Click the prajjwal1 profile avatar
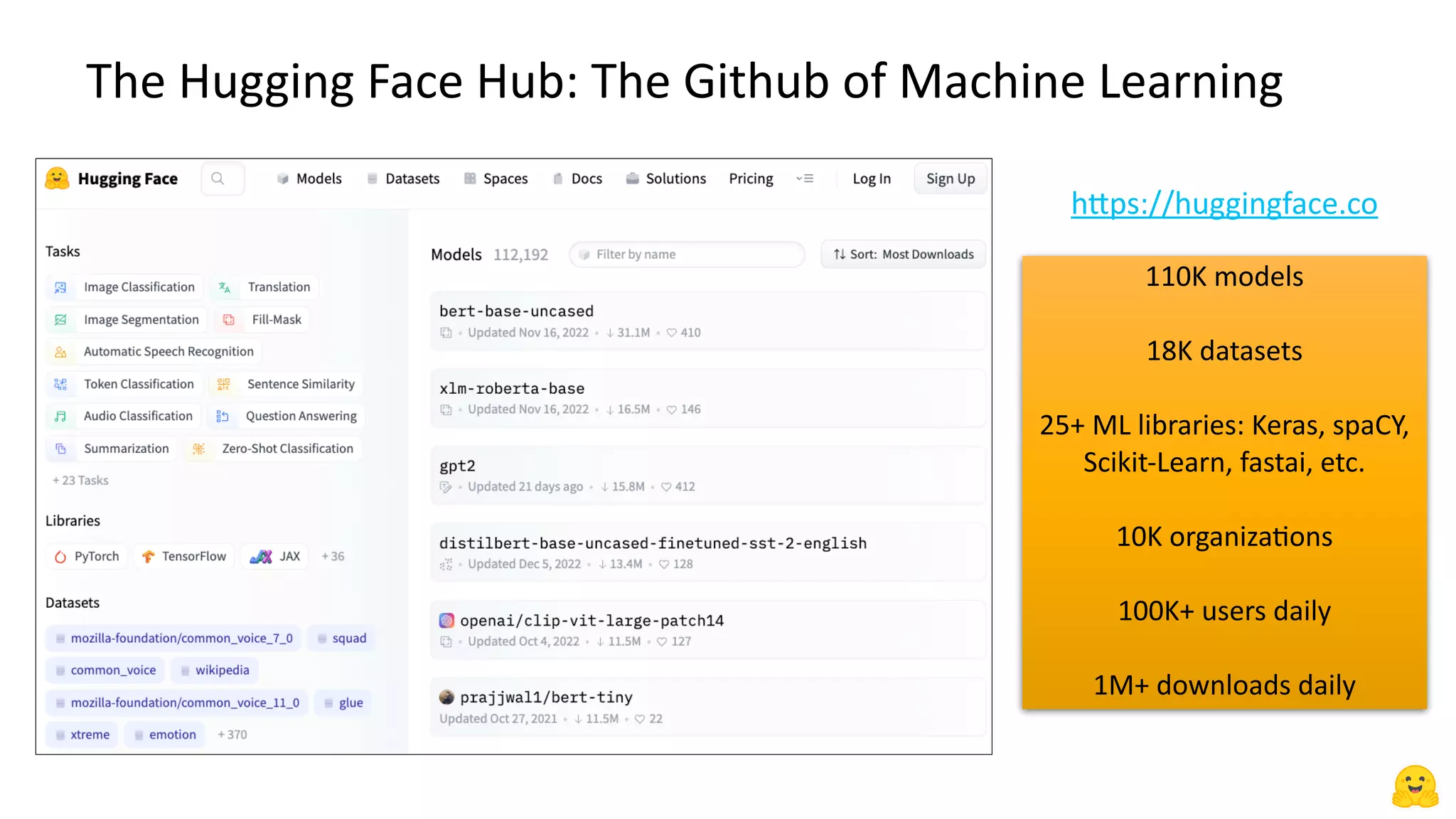 pos(446,697)
